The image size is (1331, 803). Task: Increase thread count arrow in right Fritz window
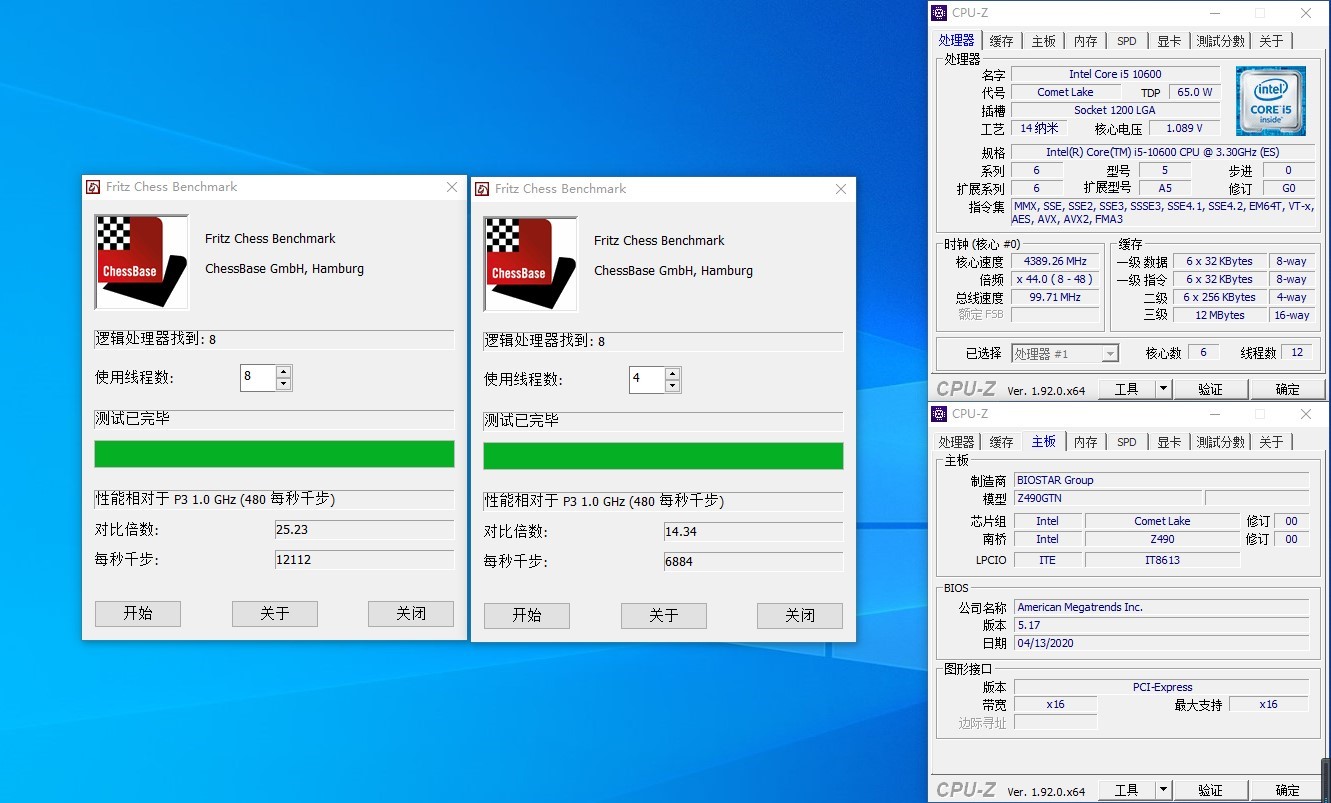click(672, 374)
